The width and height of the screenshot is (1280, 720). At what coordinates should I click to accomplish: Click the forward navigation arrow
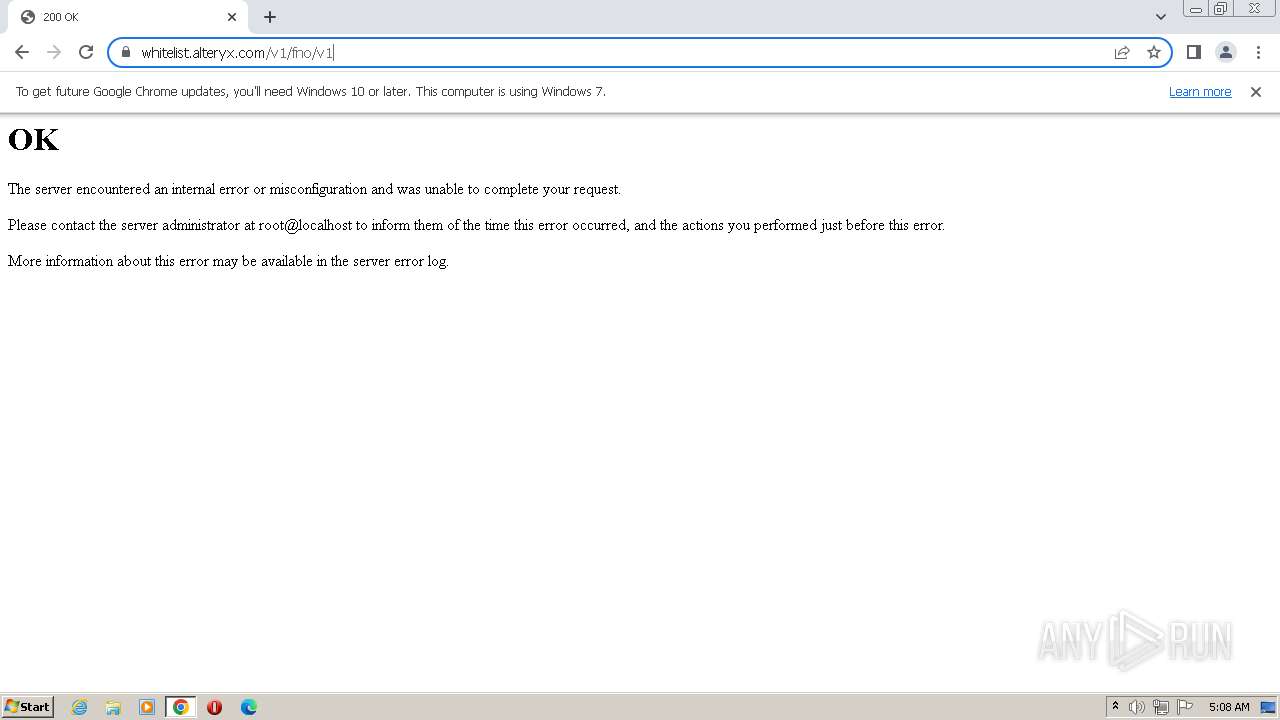coord(54,52)
